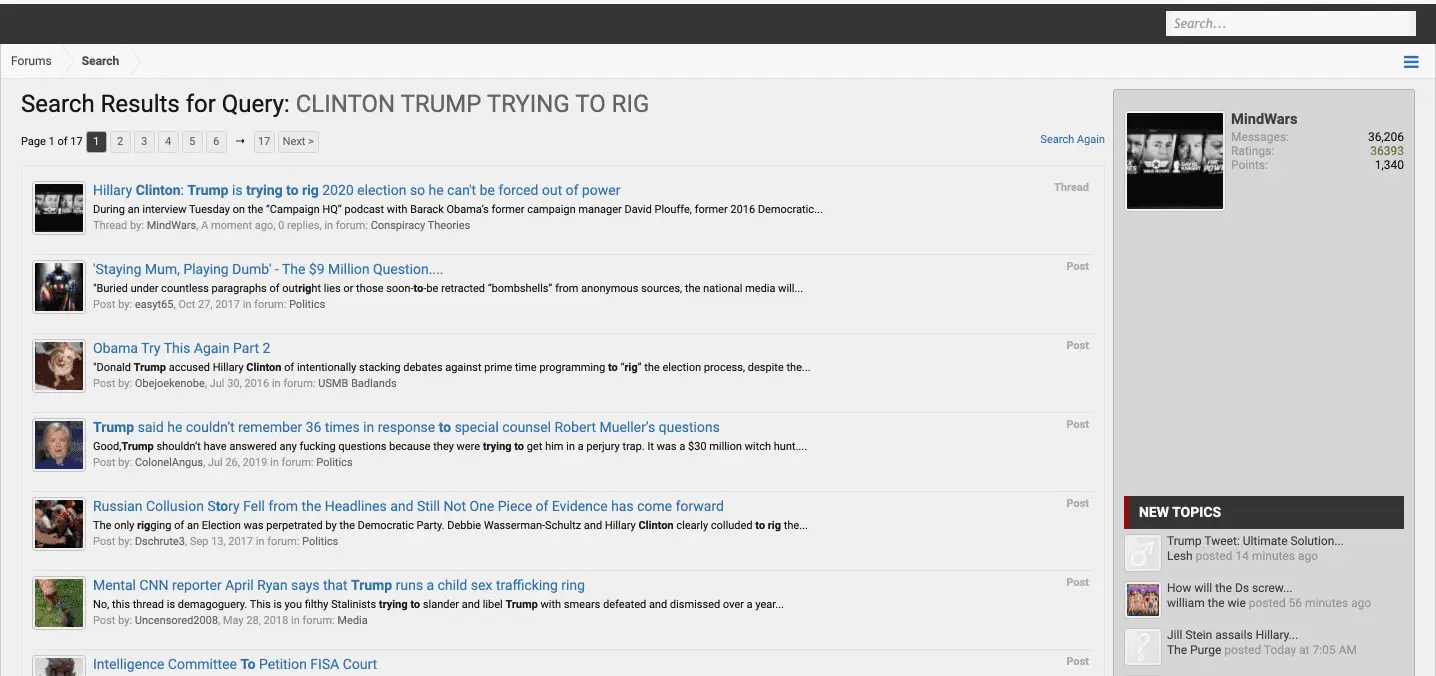
Task: Select the Search breadcrumb tab
Action: tap(100, 61)
